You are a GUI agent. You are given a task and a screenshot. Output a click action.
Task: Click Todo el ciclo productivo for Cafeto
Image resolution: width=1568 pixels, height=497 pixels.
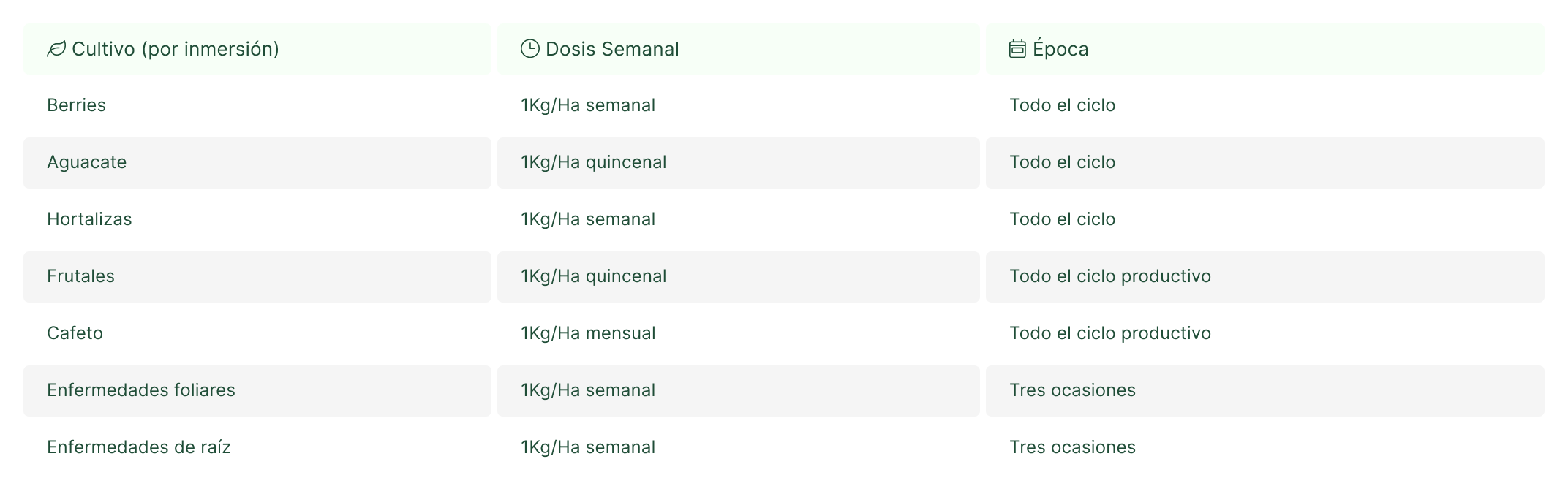(x=1110, y=333)
